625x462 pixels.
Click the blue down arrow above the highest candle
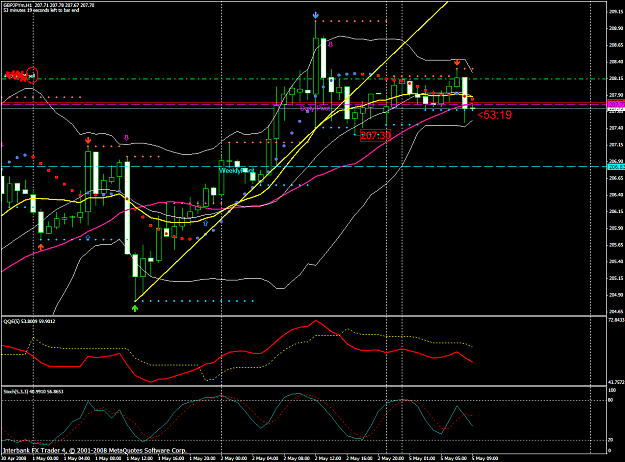click(316, 15)
